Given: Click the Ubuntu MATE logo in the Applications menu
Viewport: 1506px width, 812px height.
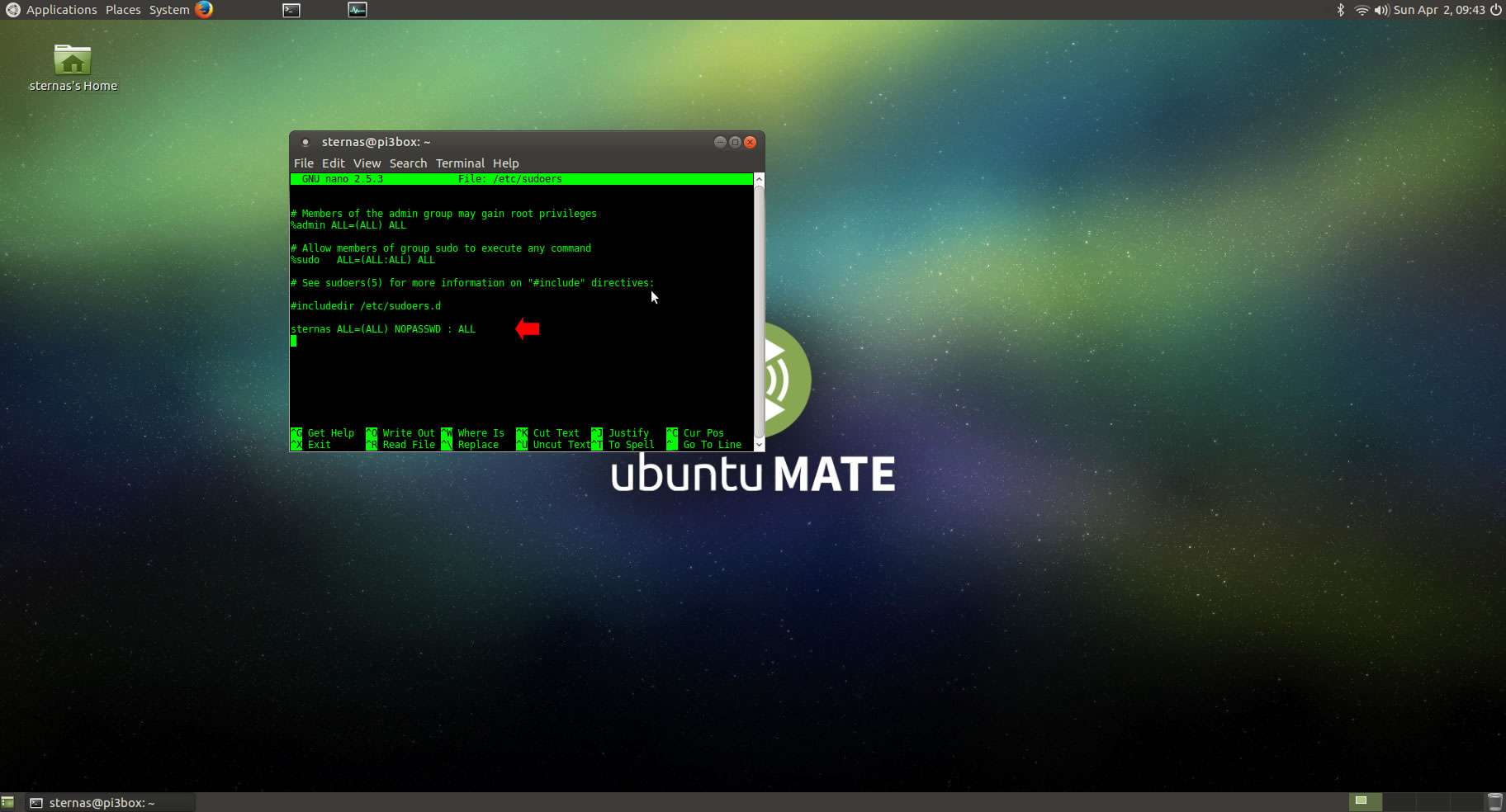Looking at the screenshot, I should [13, 10].
